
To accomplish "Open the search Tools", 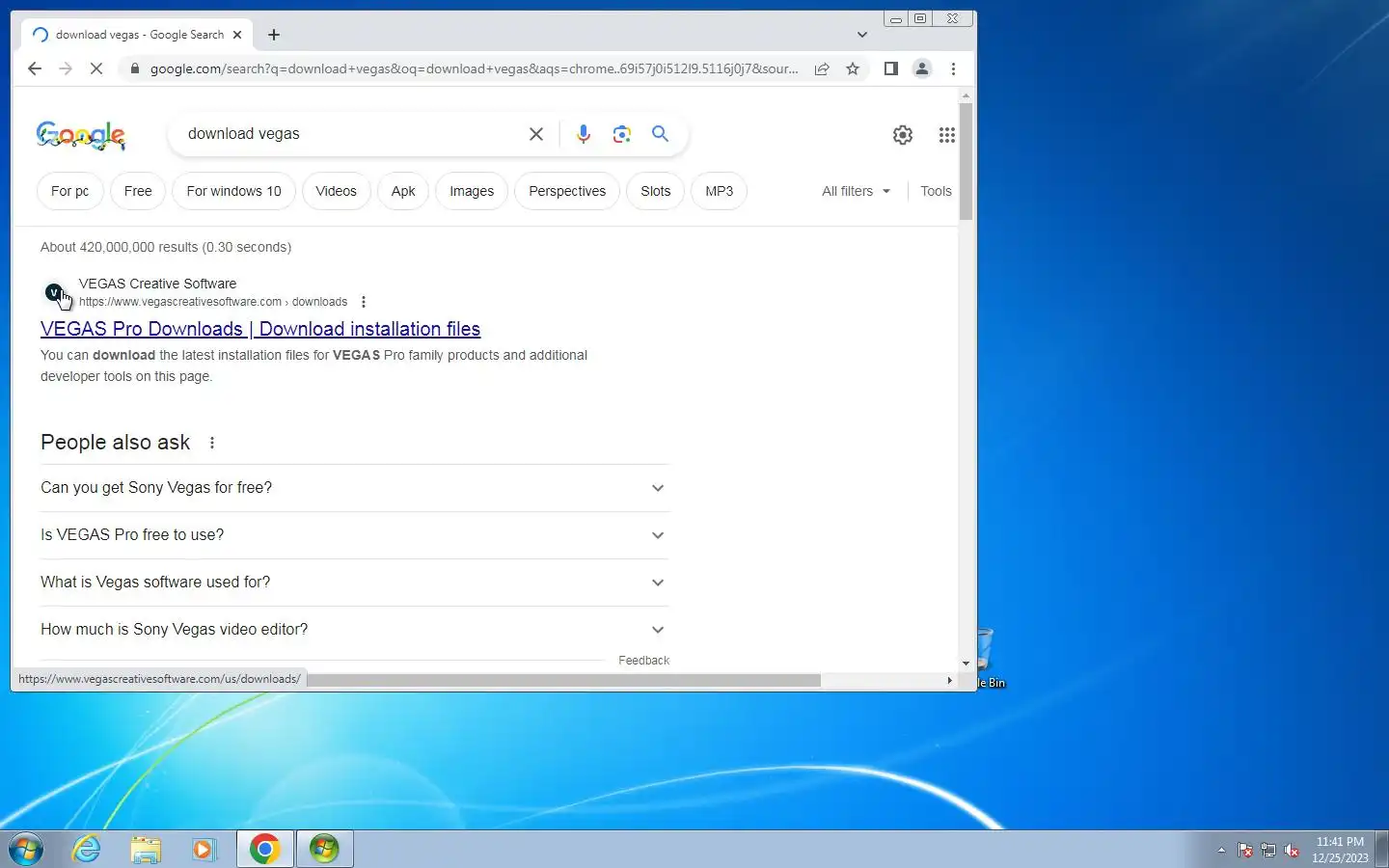I will pyautogui.click(x=936, y=191).
